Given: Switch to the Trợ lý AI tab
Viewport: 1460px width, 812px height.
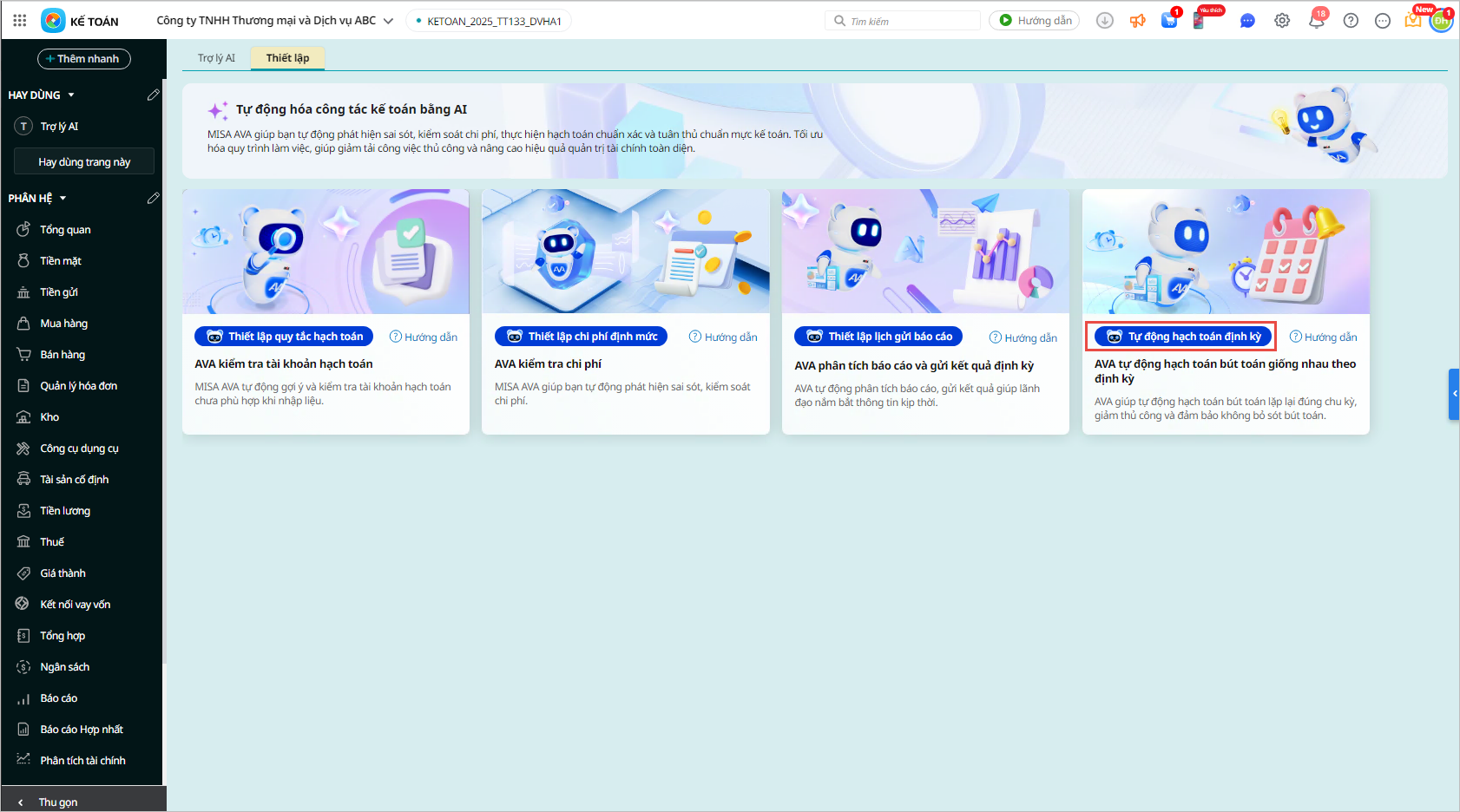Looking at the screenshot, I should tap(216, 58).
